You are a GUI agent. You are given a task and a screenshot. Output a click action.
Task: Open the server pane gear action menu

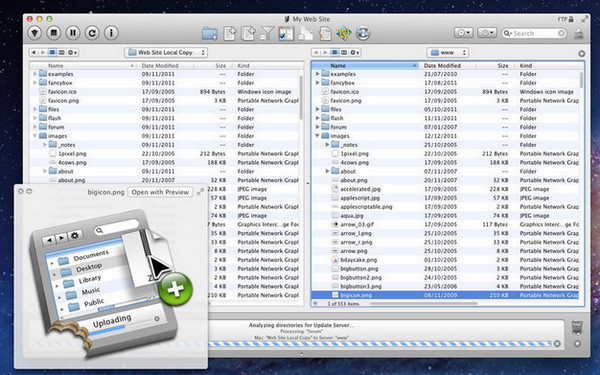[355, 52]
